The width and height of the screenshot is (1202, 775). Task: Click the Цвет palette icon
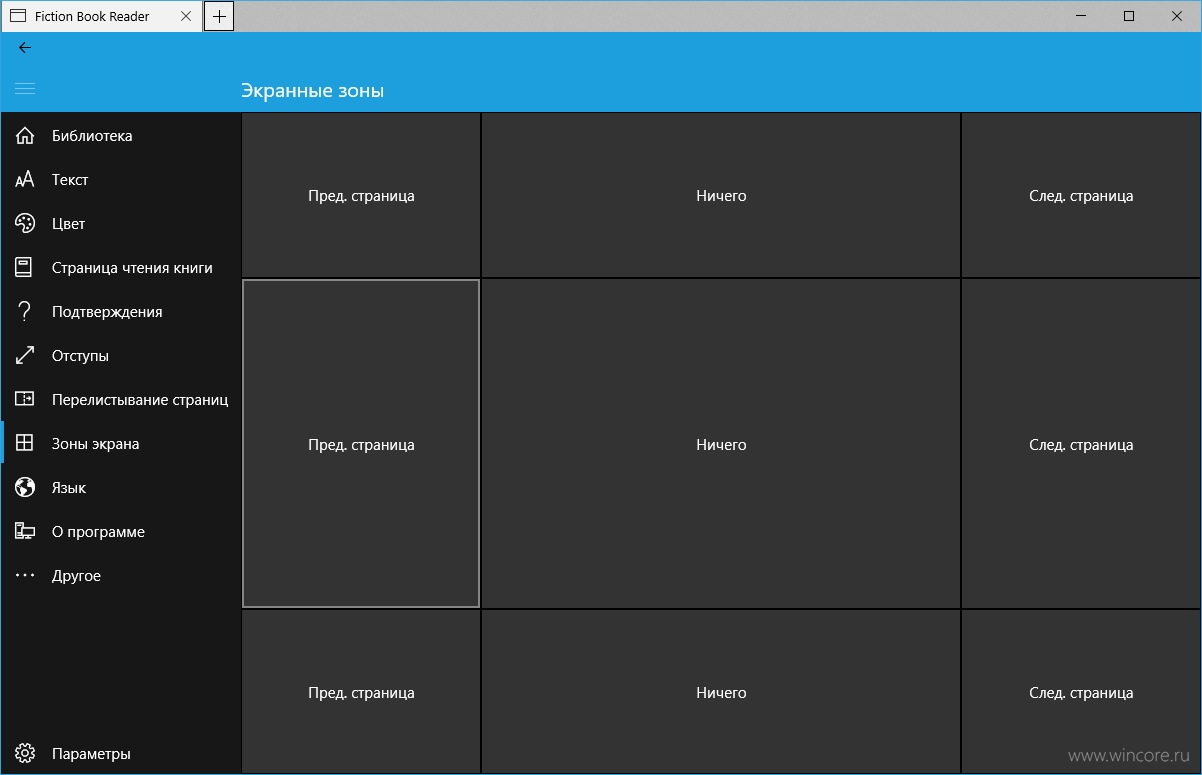coord(25,224)
